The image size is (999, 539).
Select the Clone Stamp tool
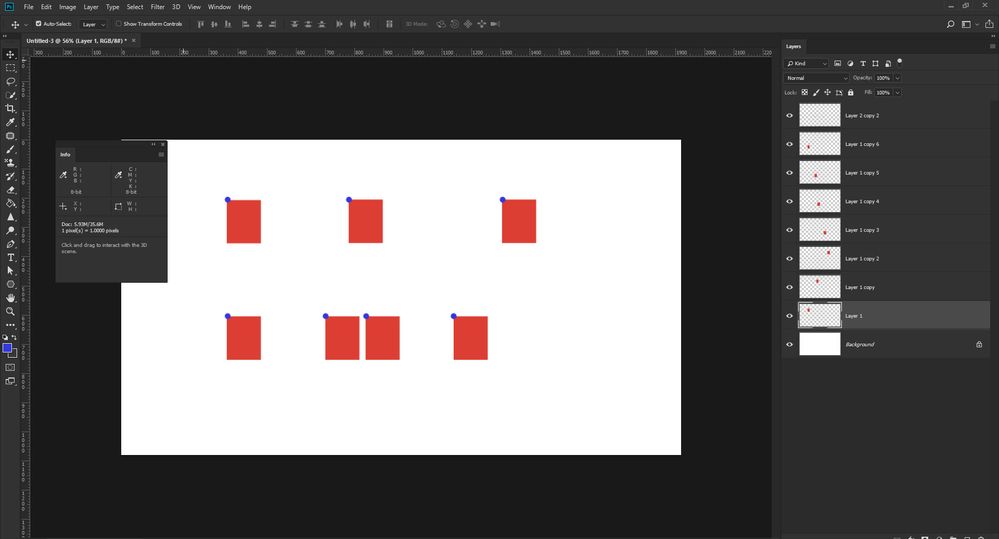point(10,163)
